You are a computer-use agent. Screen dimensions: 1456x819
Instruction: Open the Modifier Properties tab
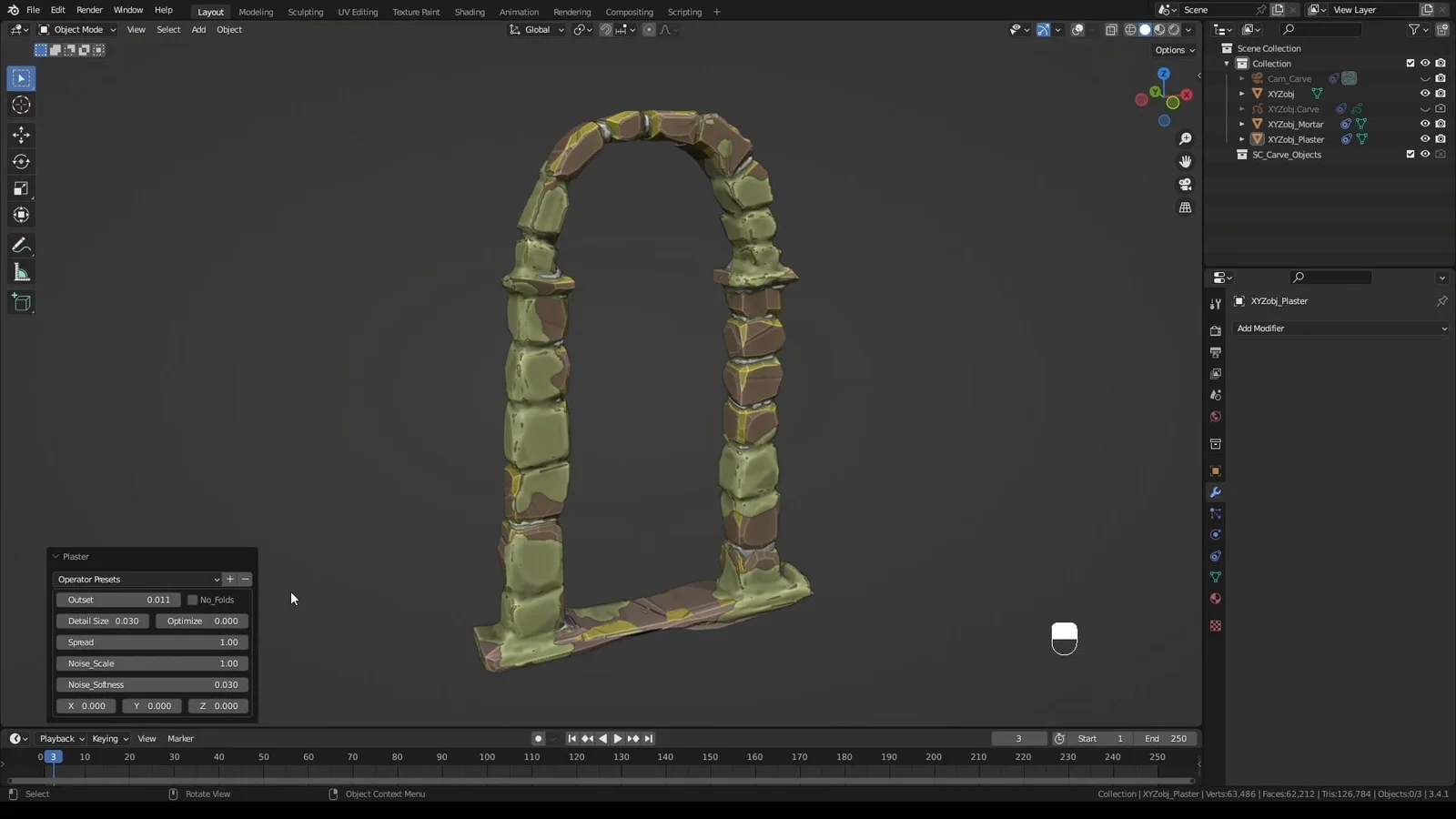tap(1215, 491)
